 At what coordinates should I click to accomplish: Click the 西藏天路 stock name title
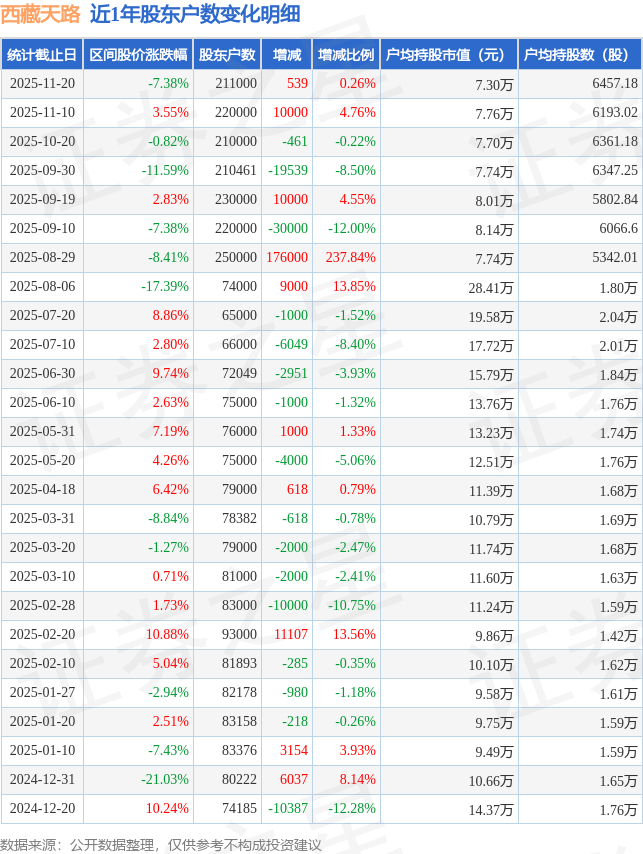point(42,15)
